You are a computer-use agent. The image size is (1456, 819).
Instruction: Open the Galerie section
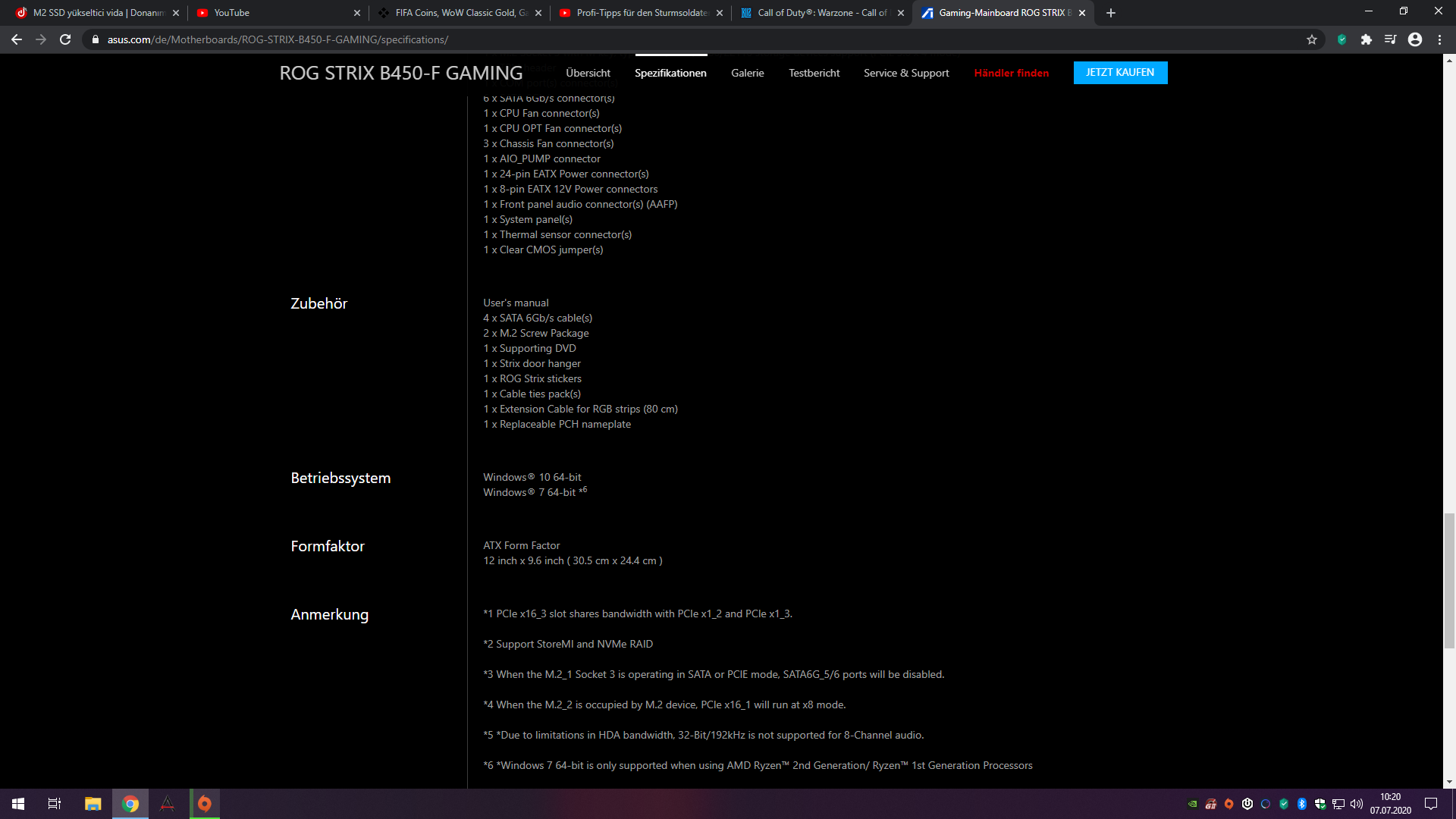click(x=747, y=73)
